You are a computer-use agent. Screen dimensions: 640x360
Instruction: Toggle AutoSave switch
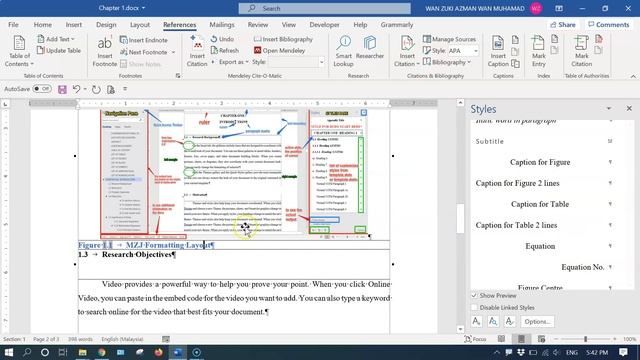[x=42, y=89]
